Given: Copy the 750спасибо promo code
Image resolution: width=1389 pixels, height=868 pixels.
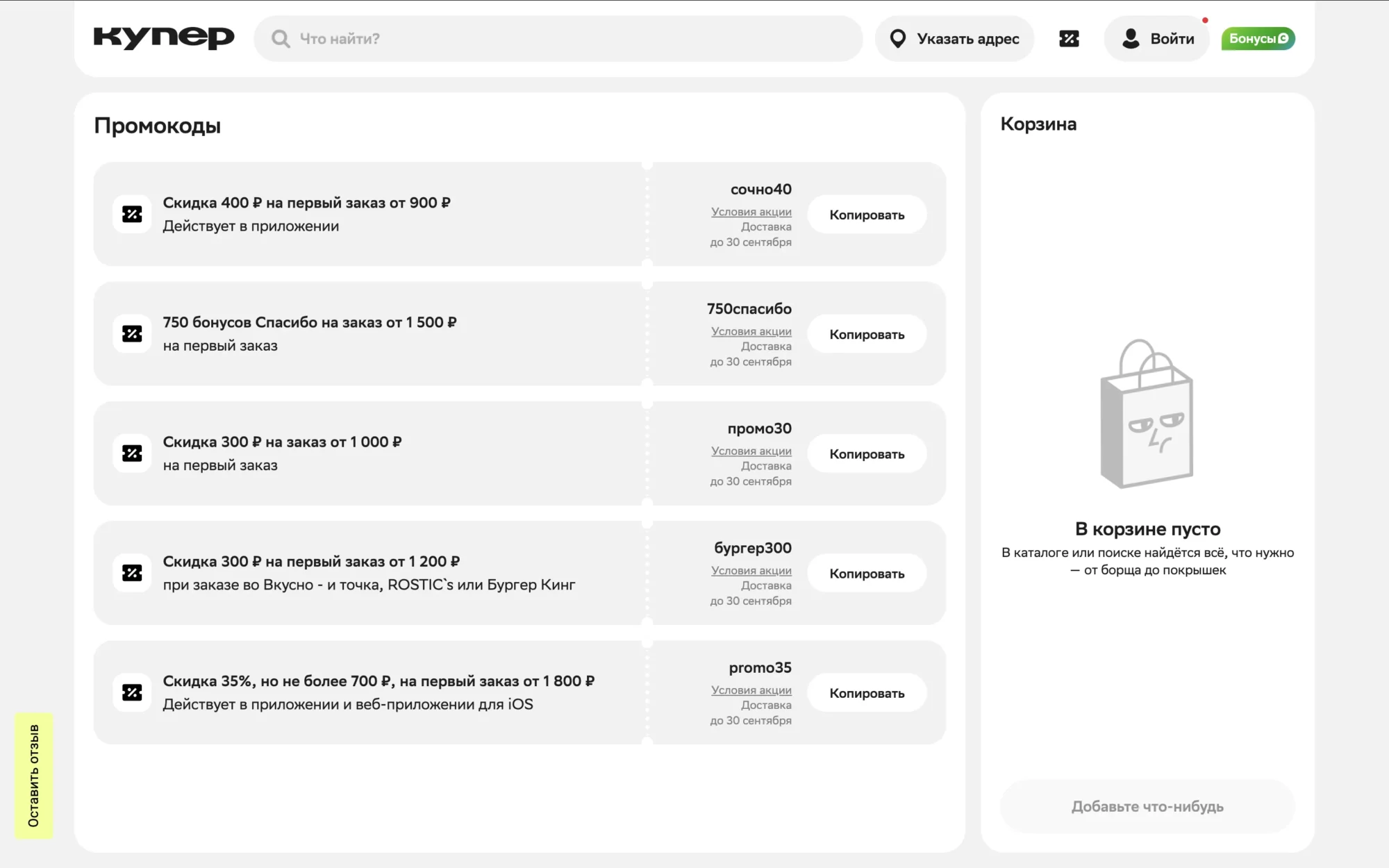Looking at the screenshot, I should (867, 334).
